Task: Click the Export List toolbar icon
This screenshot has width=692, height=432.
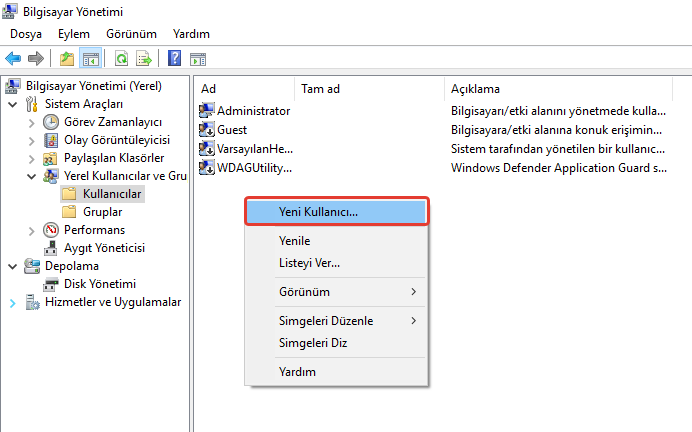Action: 144,59
